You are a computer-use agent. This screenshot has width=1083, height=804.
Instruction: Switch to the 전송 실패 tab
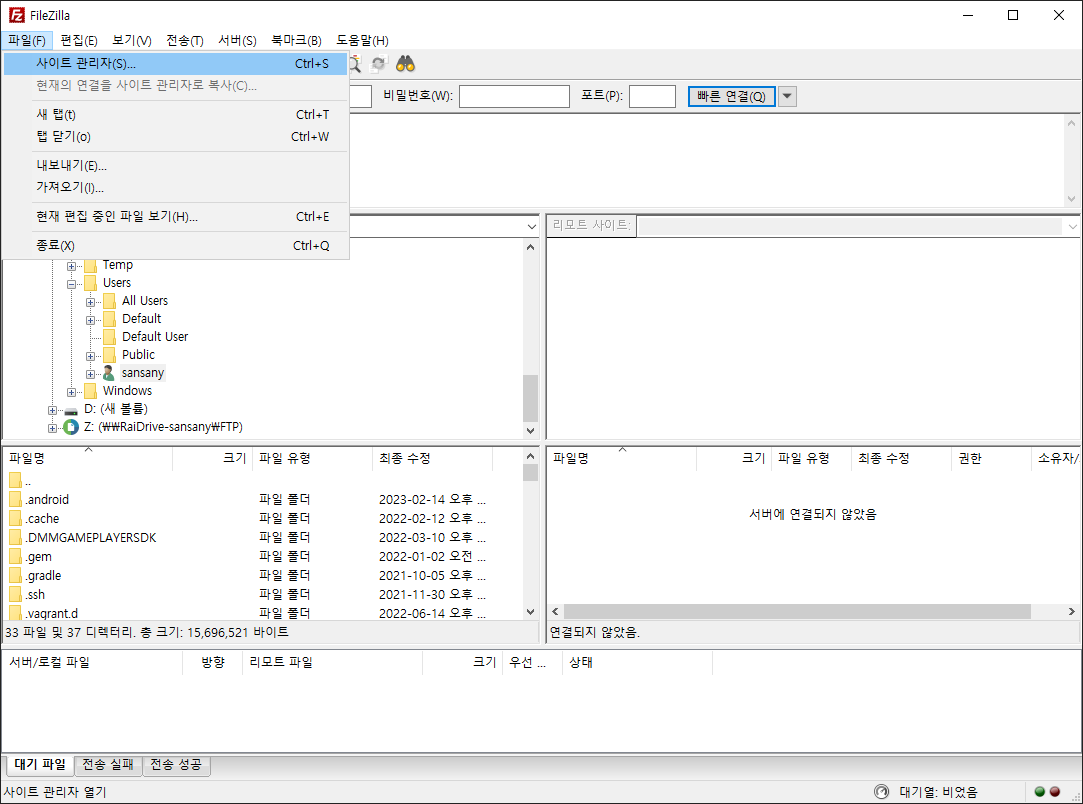108,765
